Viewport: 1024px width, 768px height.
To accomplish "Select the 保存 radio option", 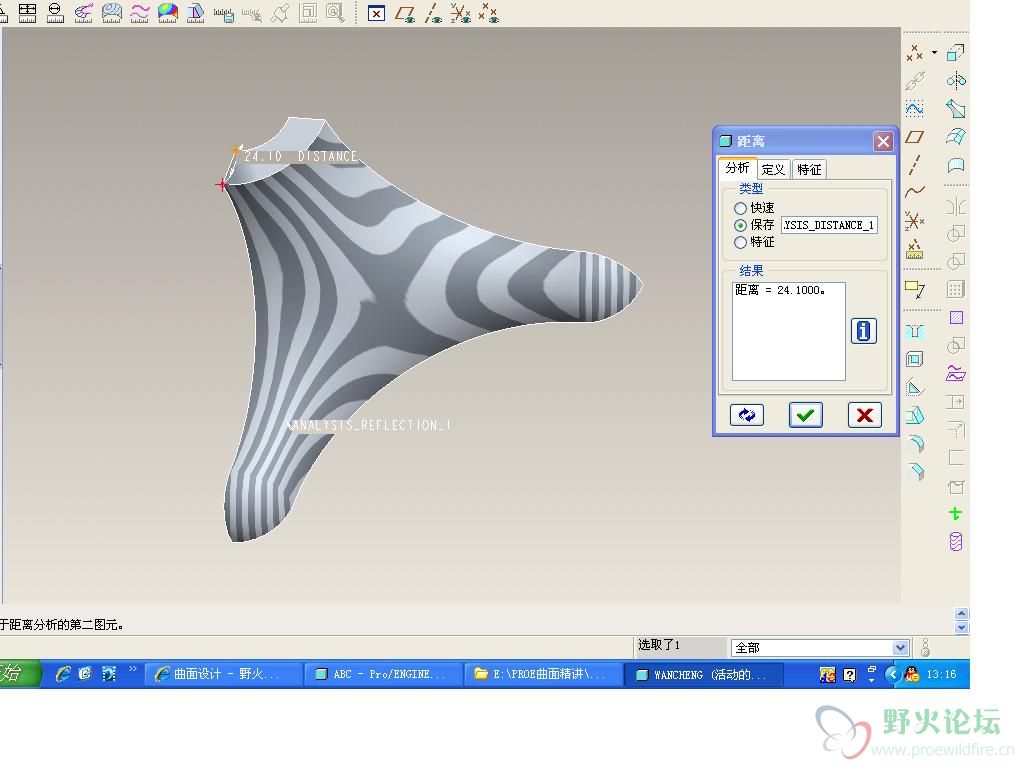I will click(754, 225).
